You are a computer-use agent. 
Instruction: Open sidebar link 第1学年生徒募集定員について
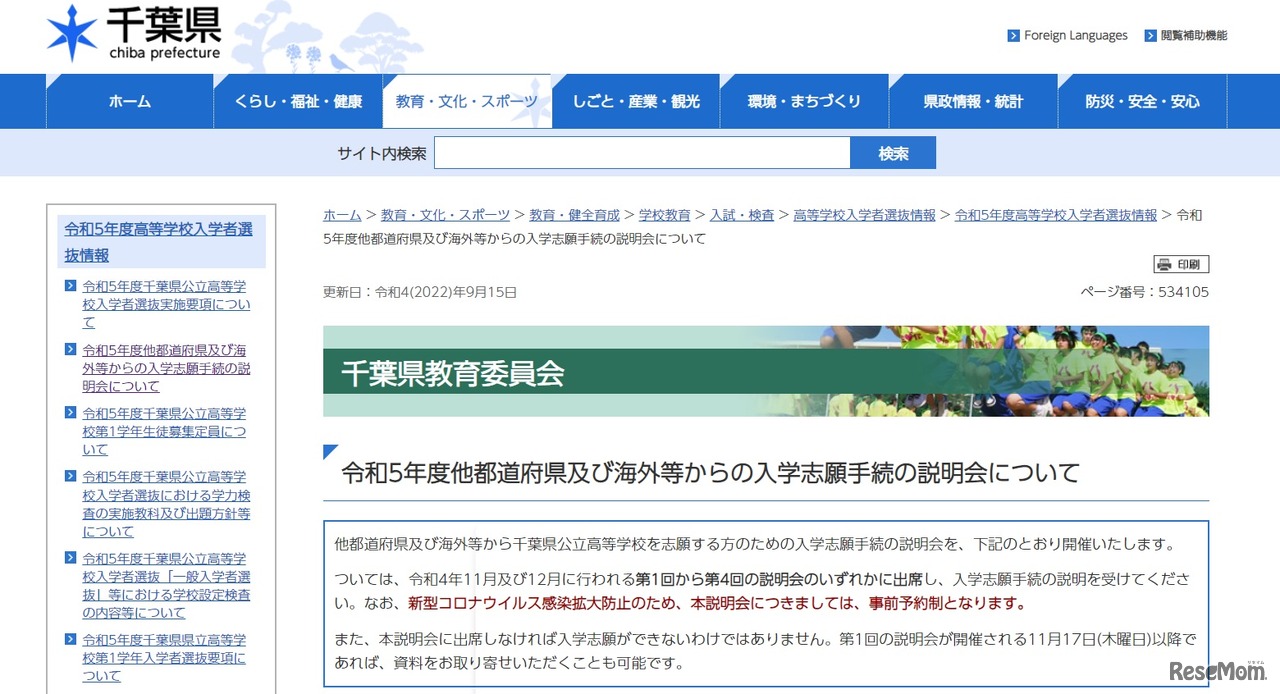164,431
